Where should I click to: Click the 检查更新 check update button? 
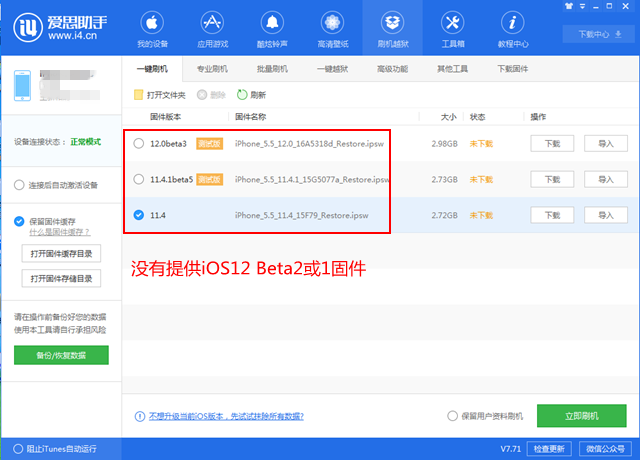tap(549, 449)
